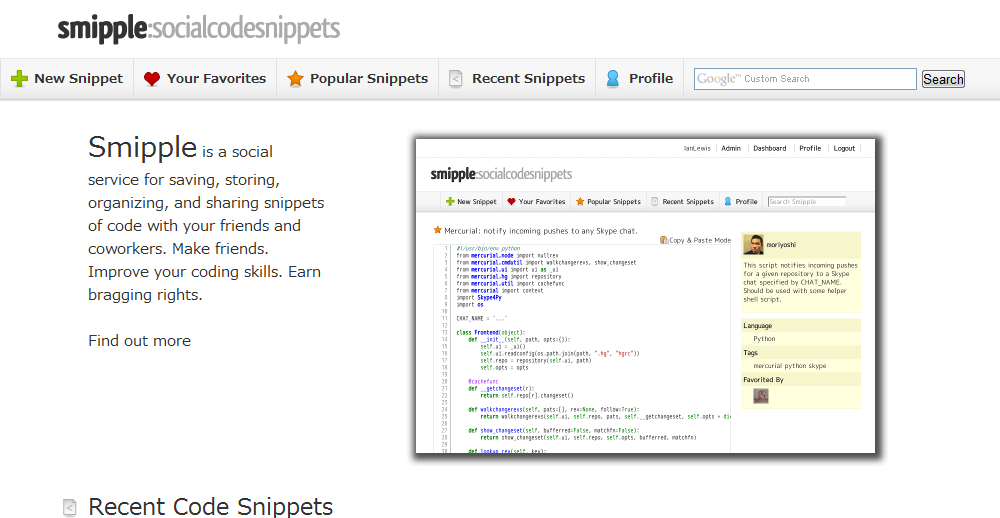Click the 'Smipple' intro heading text
The height and width of the screenshot is (518, 1000).
(x=142, y=147)
